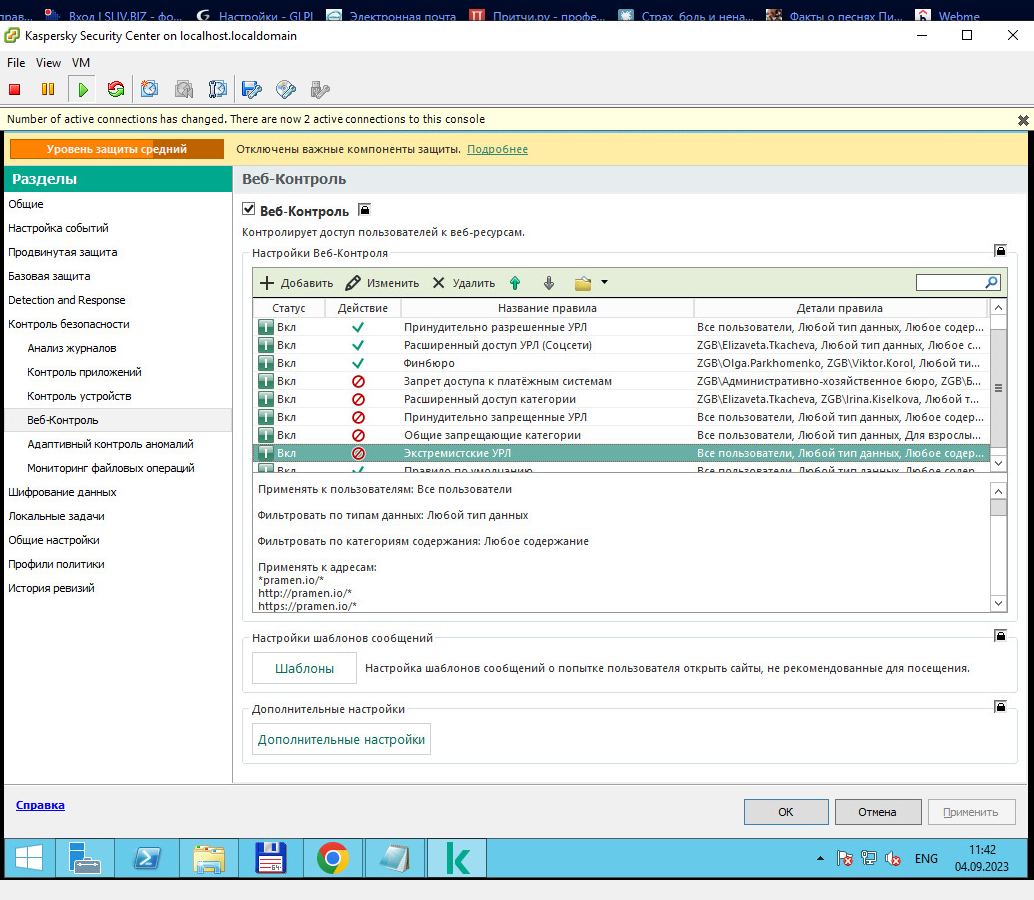This screenshot has width=1034, height=900.
Task: Click the VM restart icon
Action: tap(116, 90)
